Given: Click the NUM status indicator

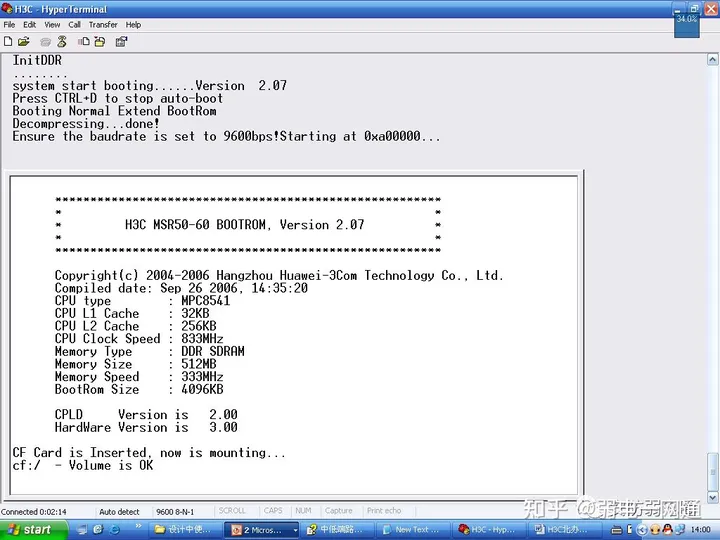Looking at the screenshot, I should coord(303,511).
